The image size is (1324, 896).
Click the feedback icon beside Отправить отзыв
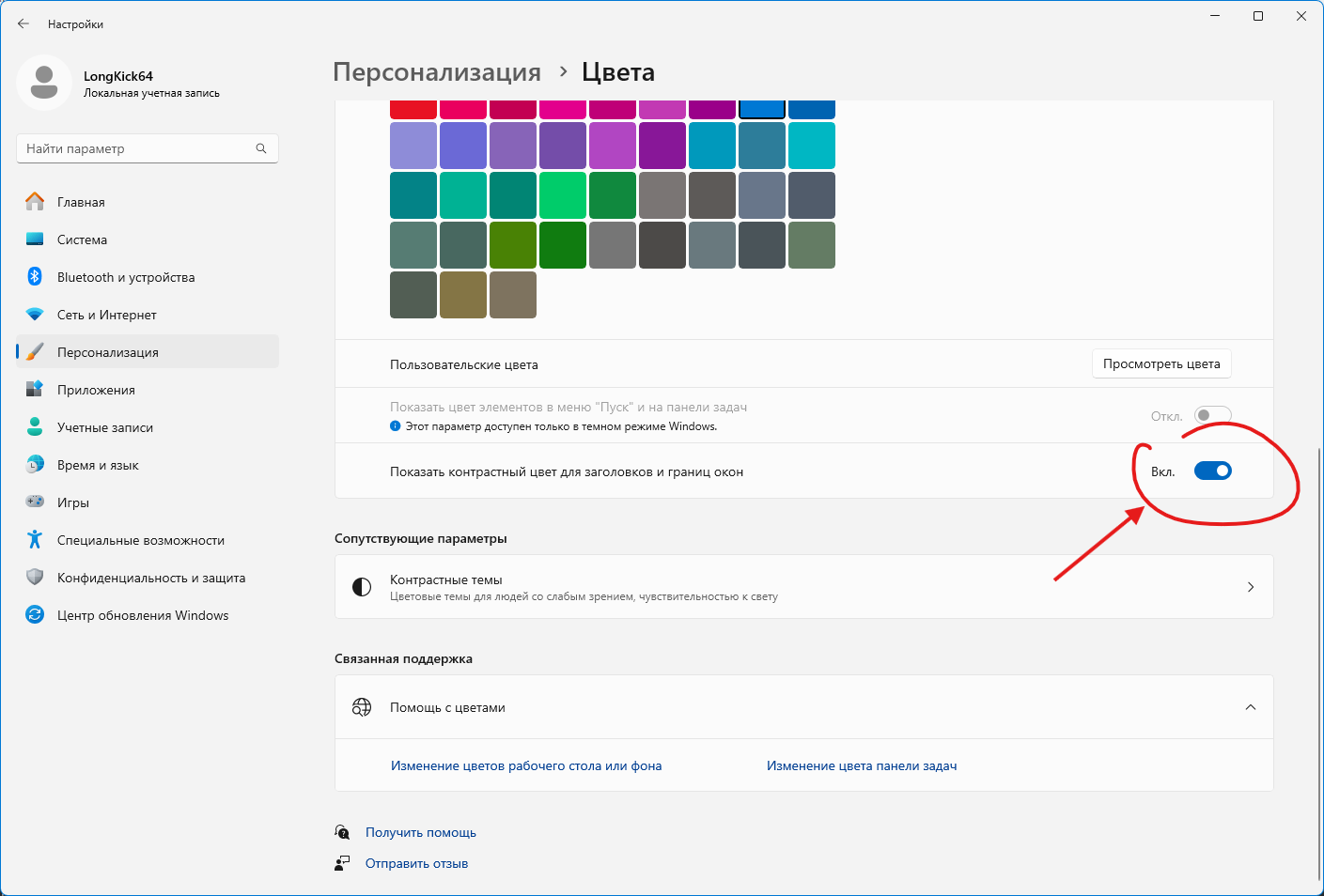(x=343, y=863)
